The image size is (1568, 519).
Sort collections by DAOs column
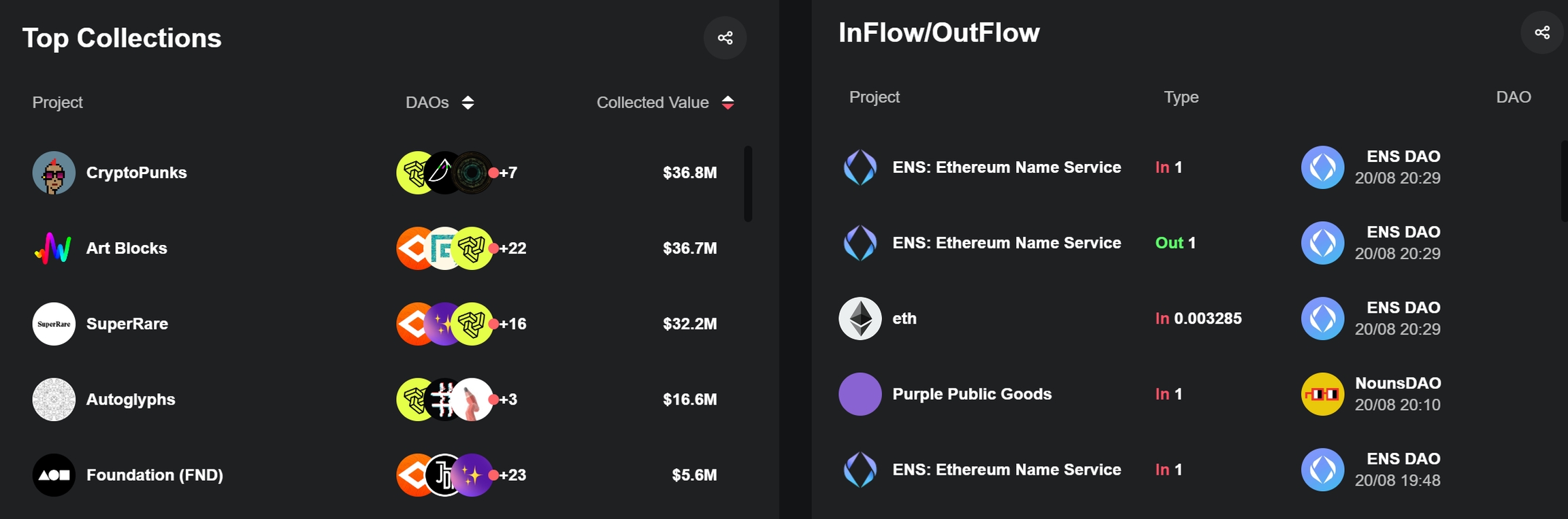point(468,103)
